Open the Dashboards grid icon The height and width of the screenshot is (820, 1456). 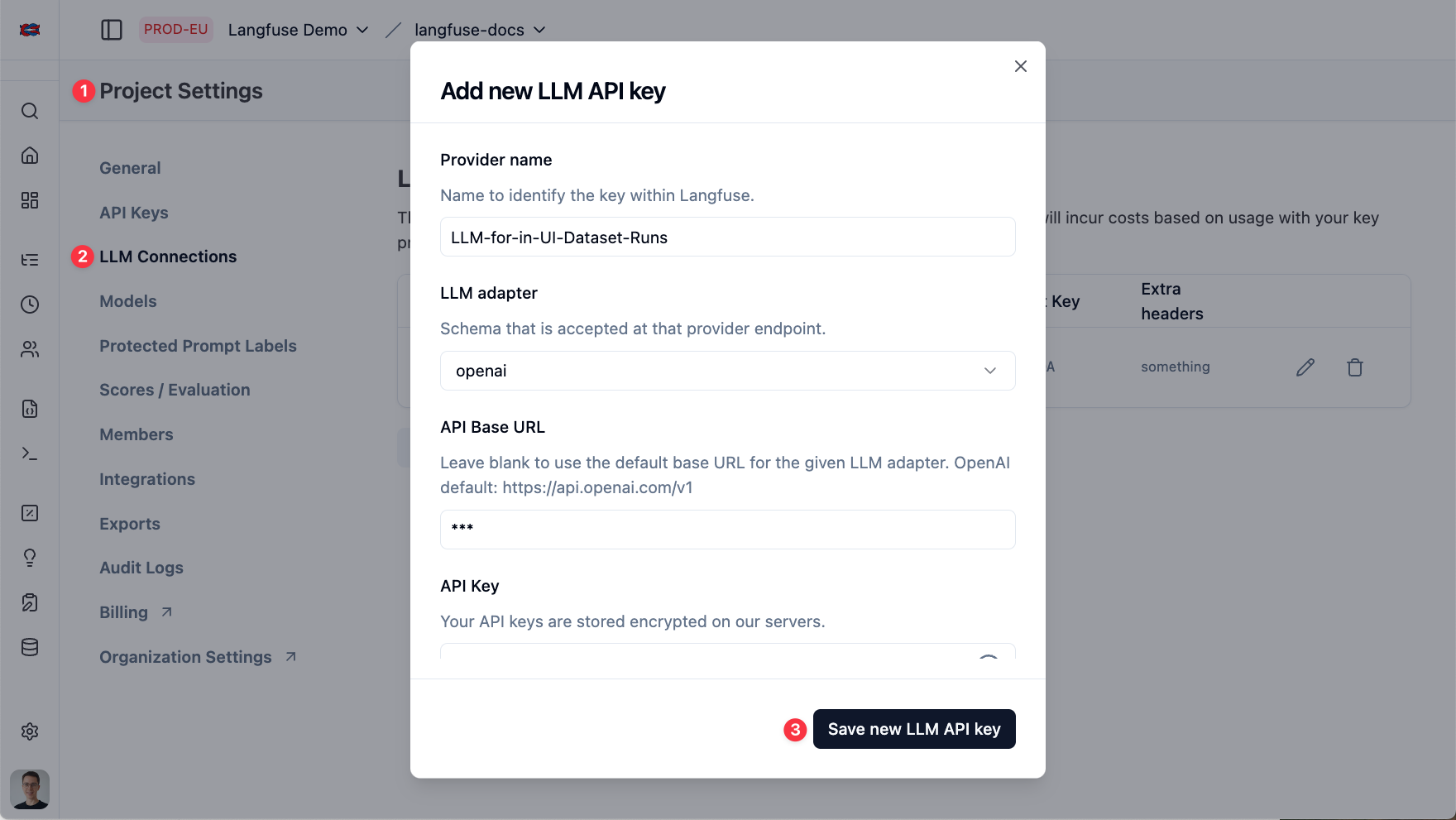30,200
